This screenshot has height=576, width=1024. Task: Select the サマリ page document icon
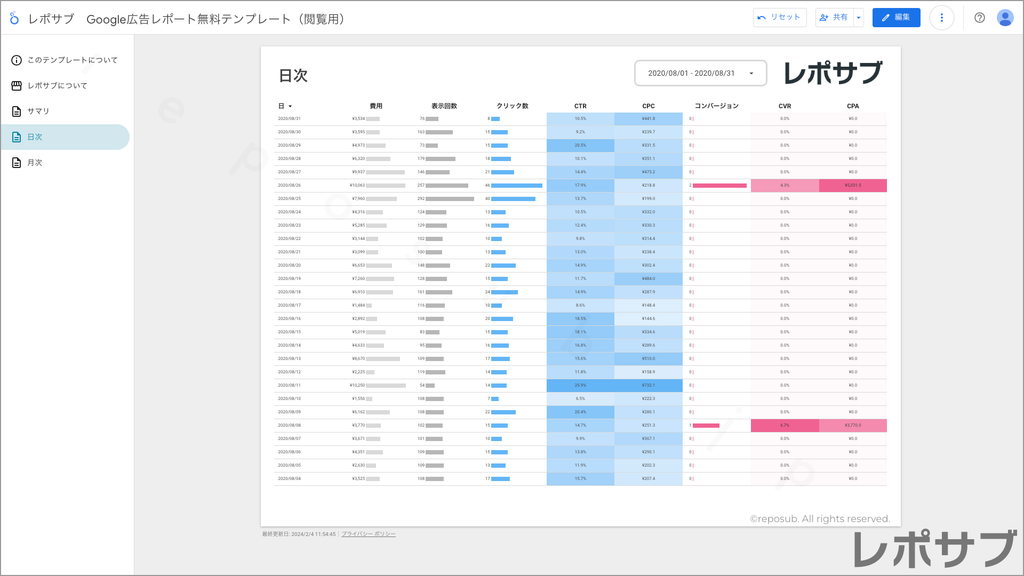point(14,111)
